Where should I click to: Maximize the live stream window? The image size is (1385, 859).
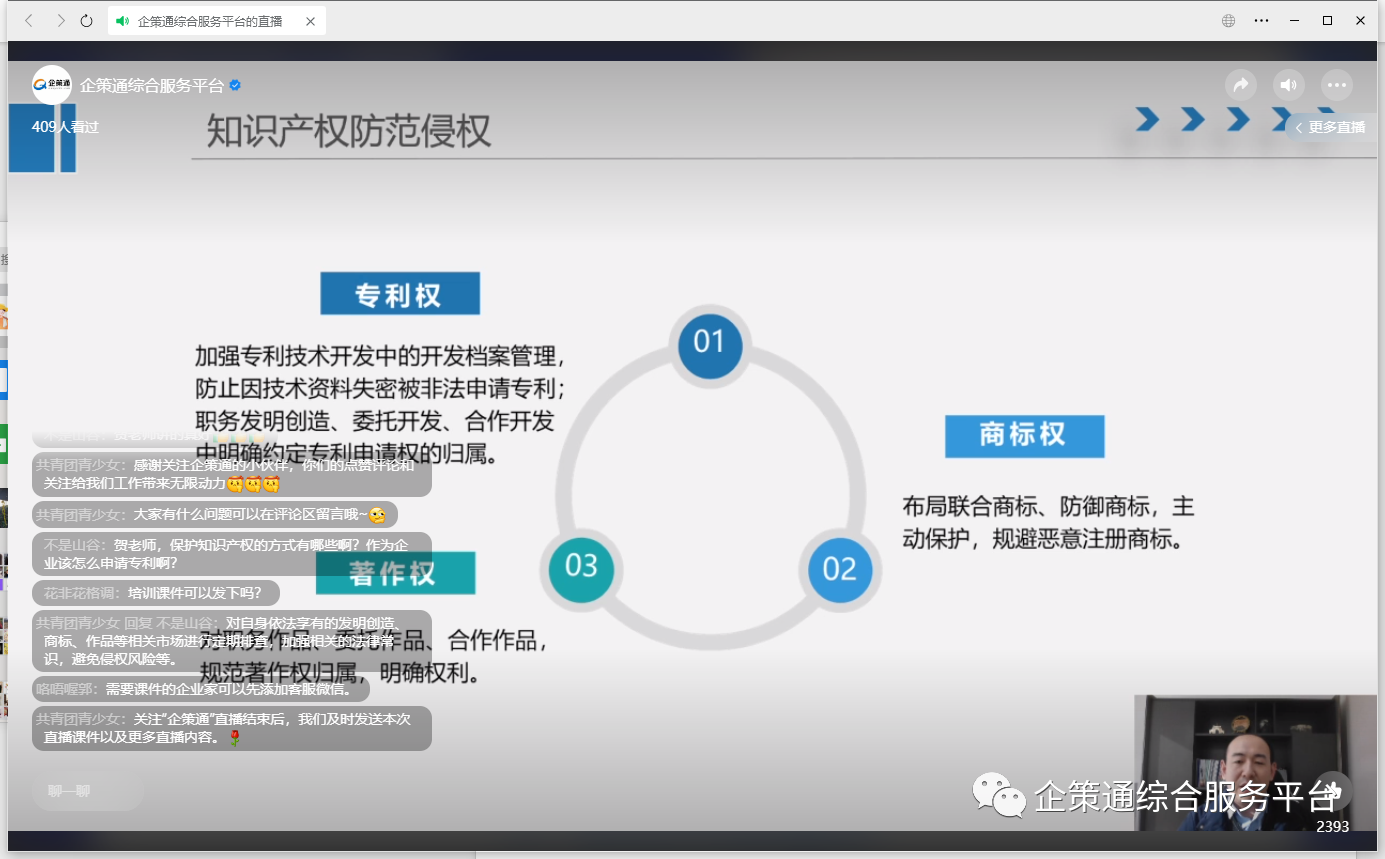[1327, 21]
